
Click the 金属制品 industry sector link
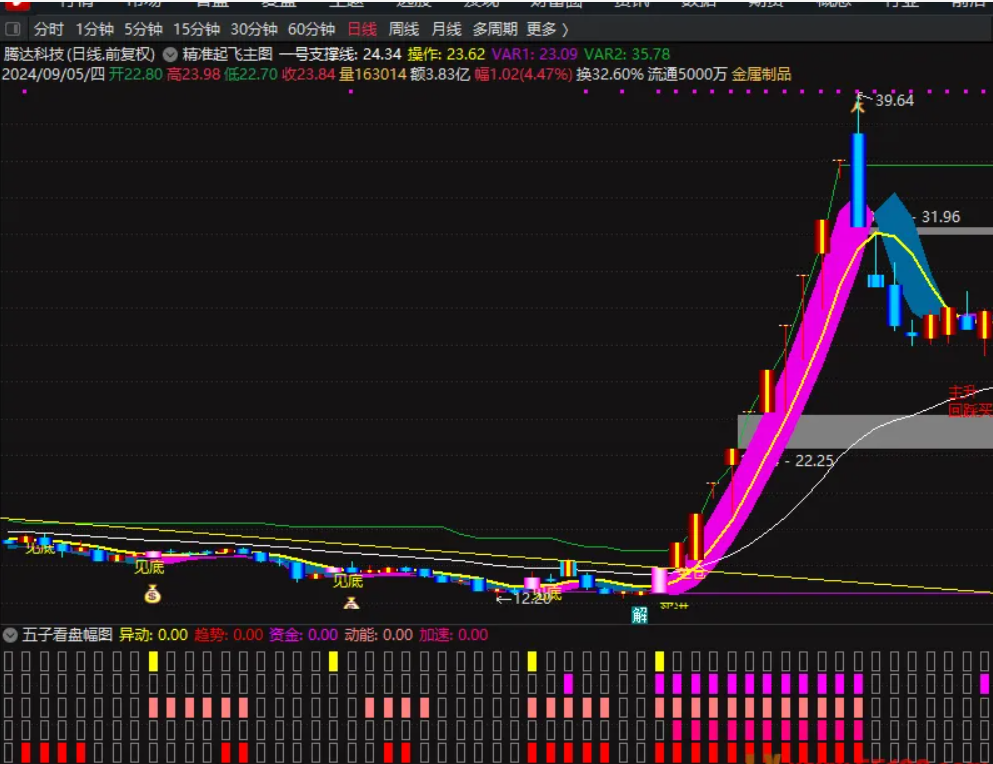coord(761,74)
